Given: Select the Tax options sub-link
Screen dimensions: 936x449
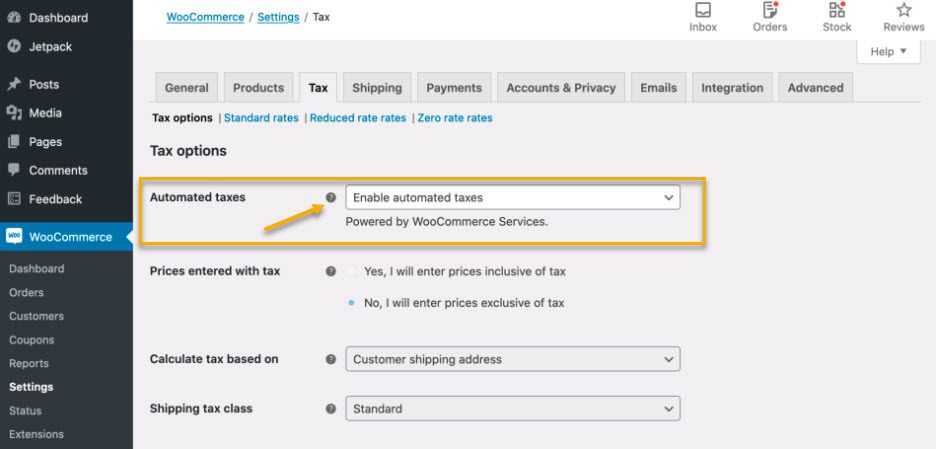Looking at the screenshot, I should (183, 118).
